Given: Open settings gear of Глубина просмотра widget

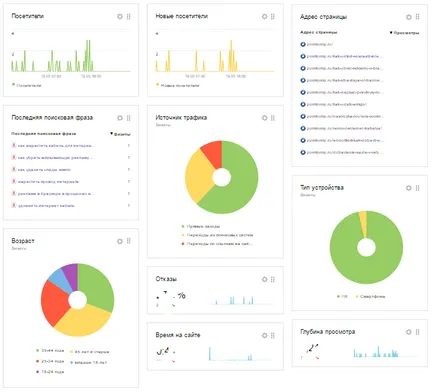Looking at the screenshot, I should coord(409,332).
